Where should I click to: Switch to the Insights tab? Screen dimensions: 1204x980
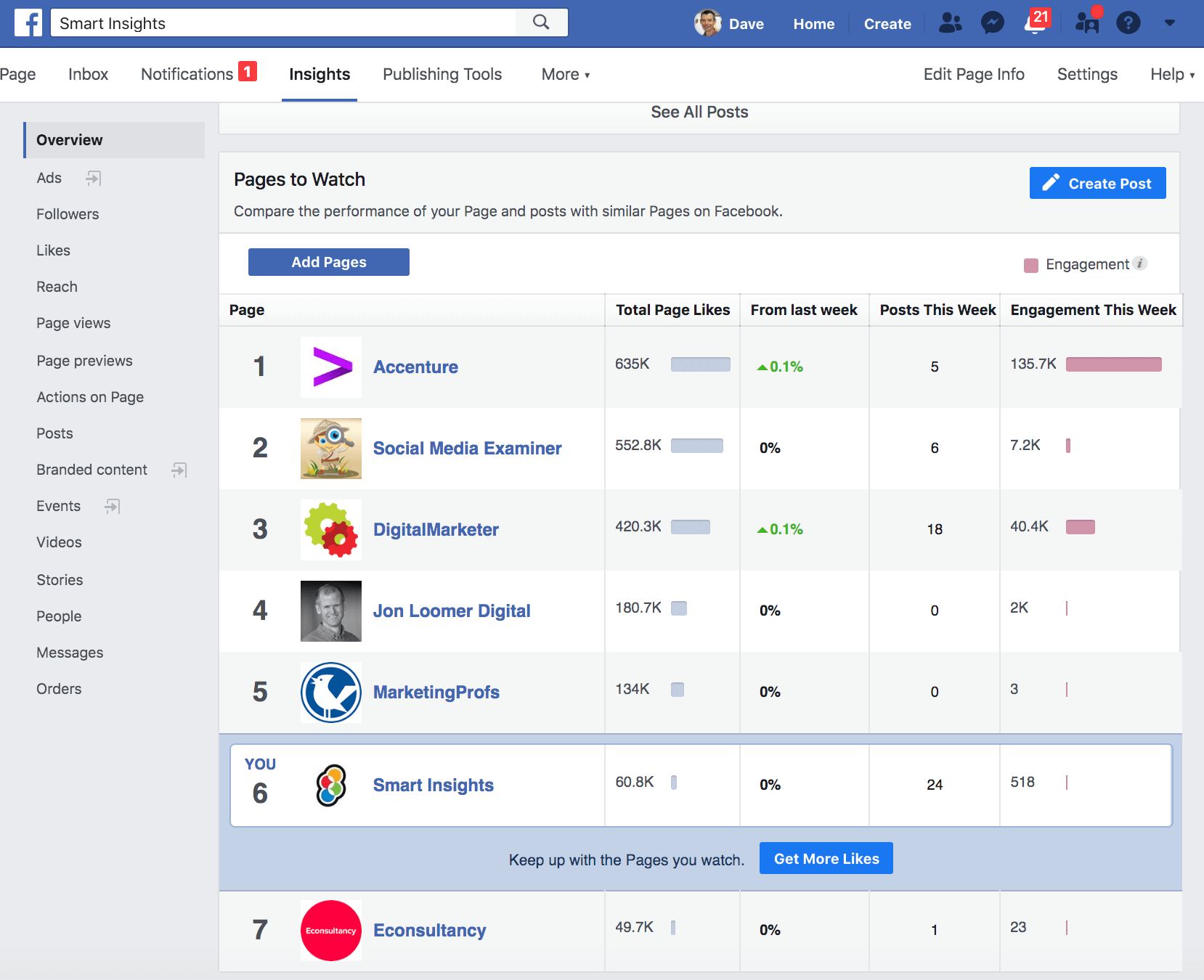pos(320,74)
